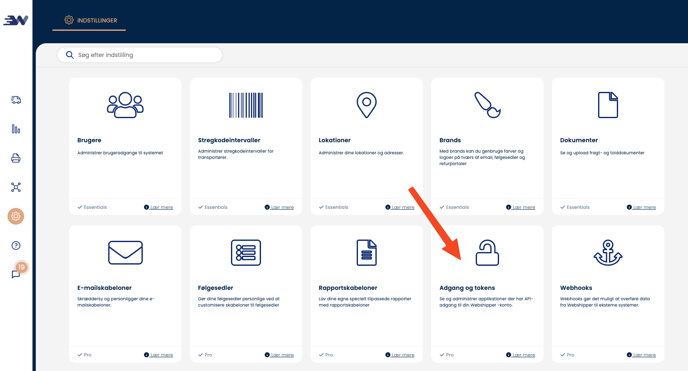
Task: Click the 'E-mailskabeloner' card title
Action: [104, 288]
